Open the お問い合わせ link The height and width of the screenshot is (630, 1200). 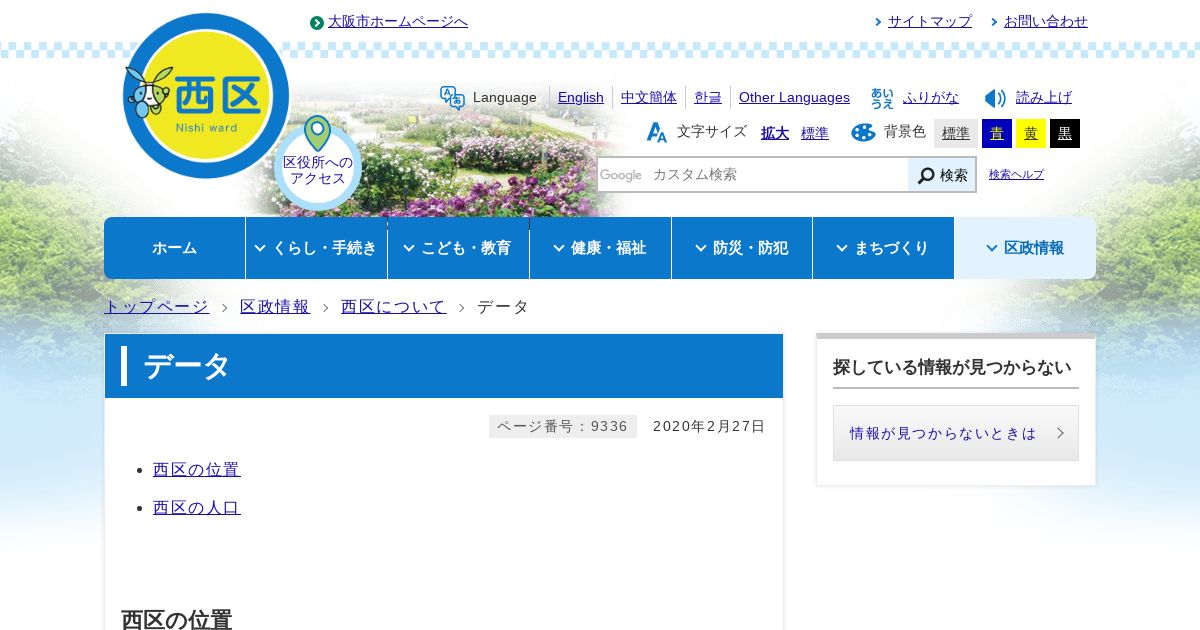click(x=1046, y=22)
